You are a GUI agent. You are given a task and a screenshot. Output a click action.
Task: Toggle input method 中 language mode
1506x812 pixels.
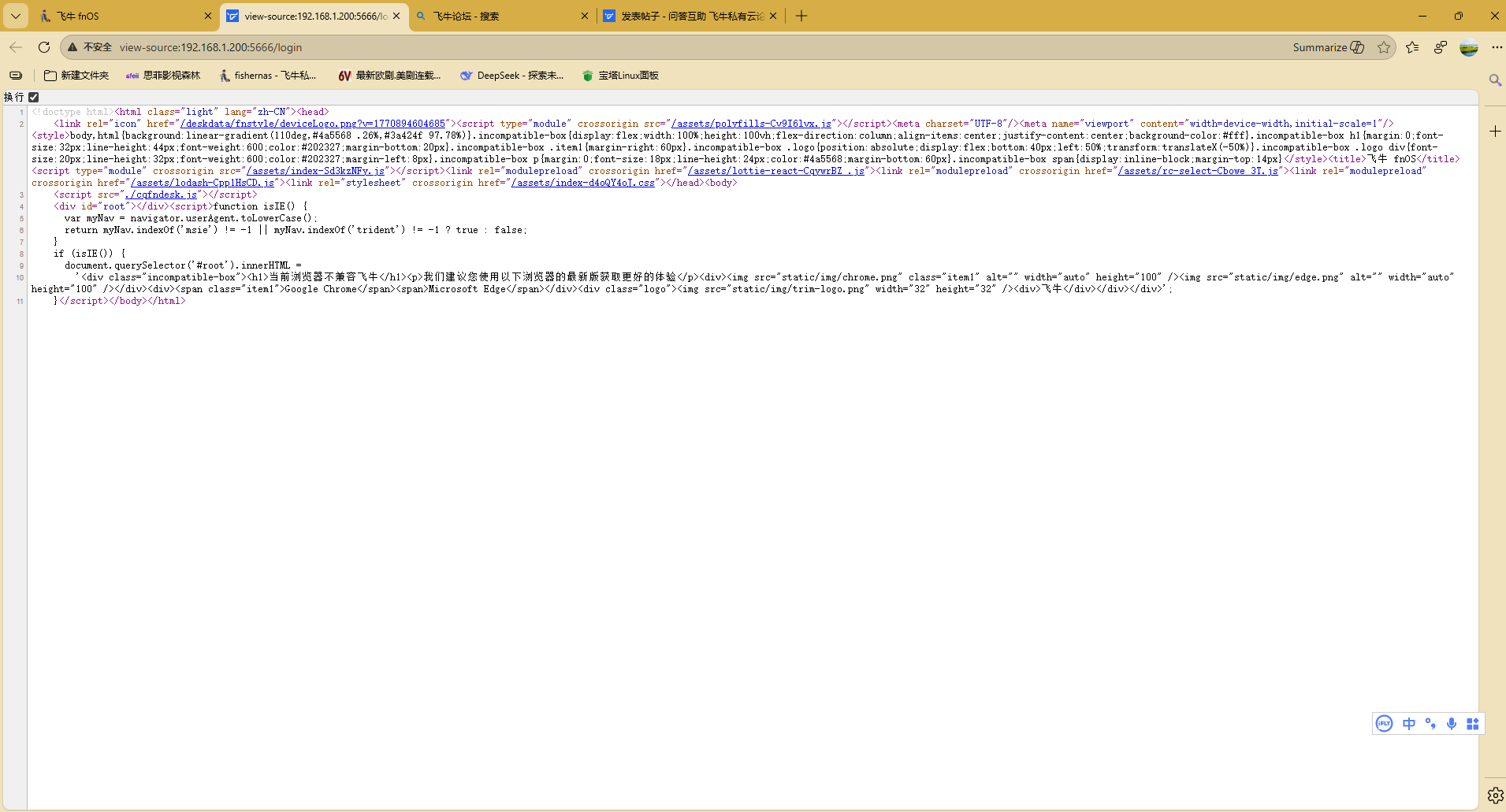click(x=1409, y=724)
